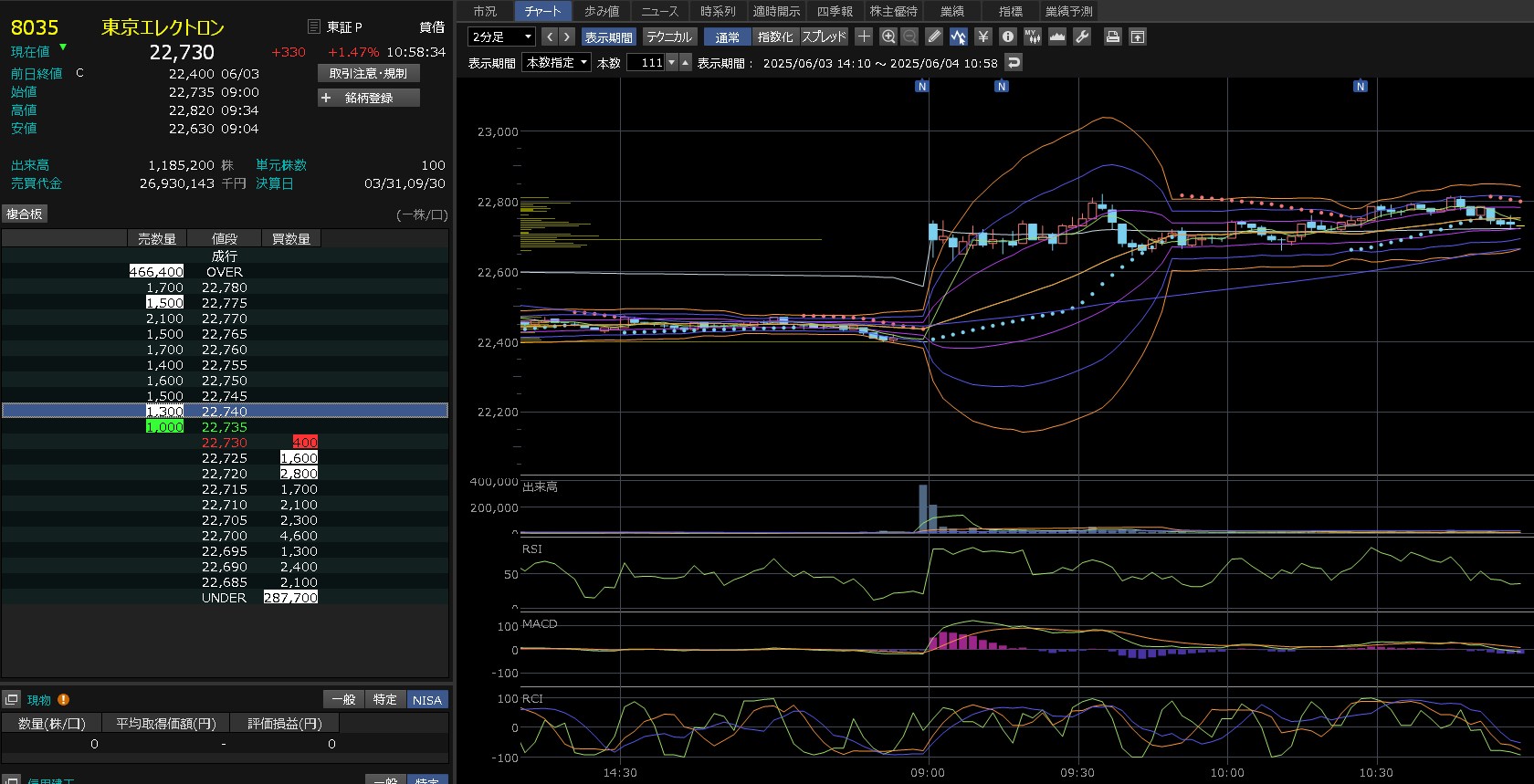The height and width of the screenshot is (784, 1534).
Task: Click 買数量 column header
Action: click(291, 238)
